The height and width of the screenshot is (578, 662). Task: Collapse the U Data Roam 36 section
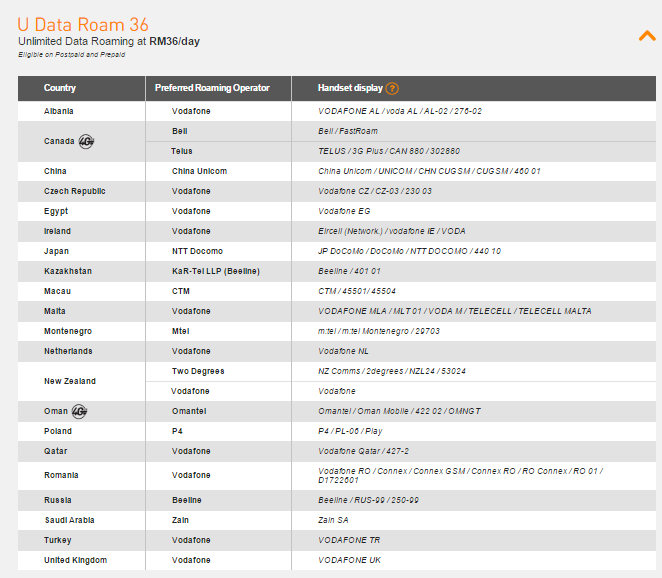(x=646, y=36)
